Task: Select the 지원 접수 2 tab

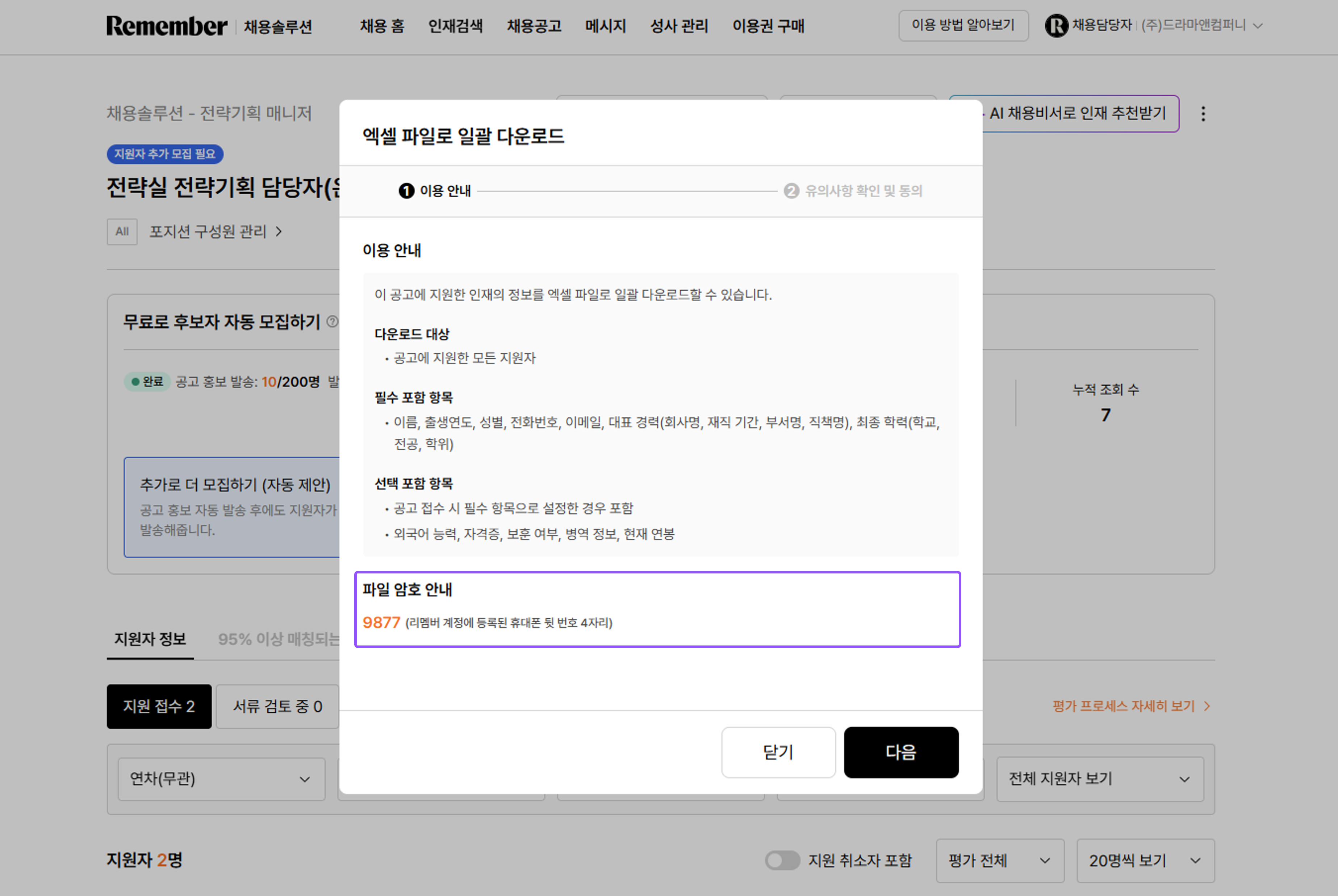Action: click(159, 706)
